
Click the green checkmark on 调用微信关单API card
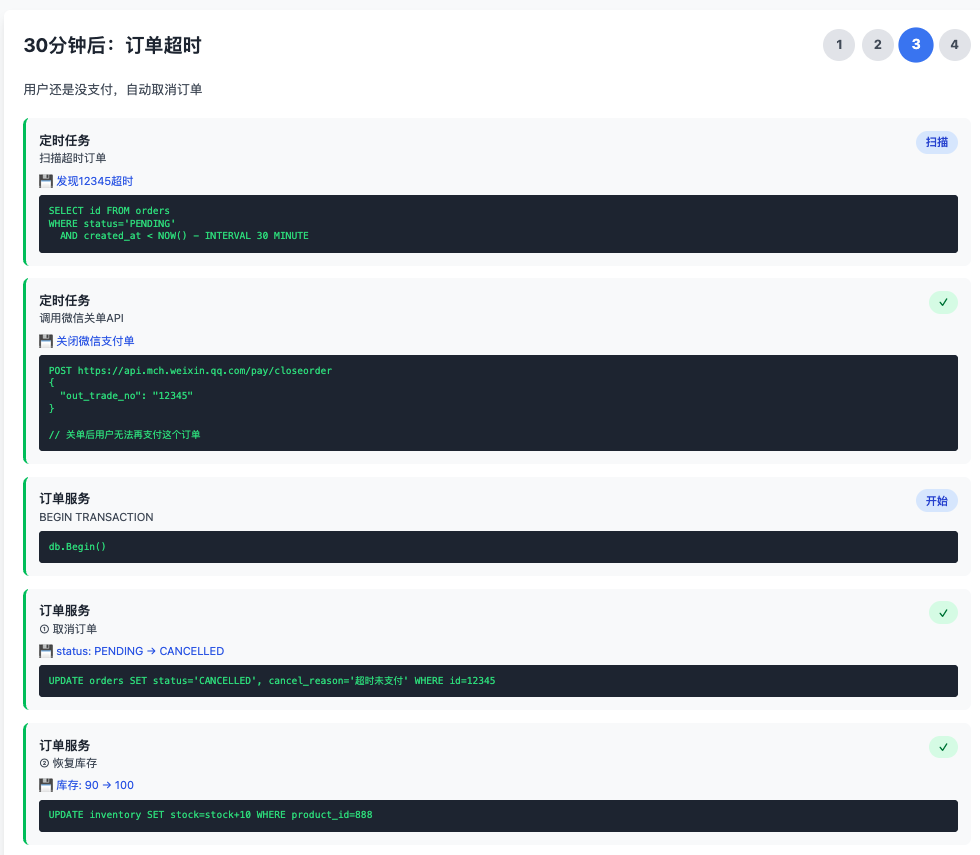943,302
